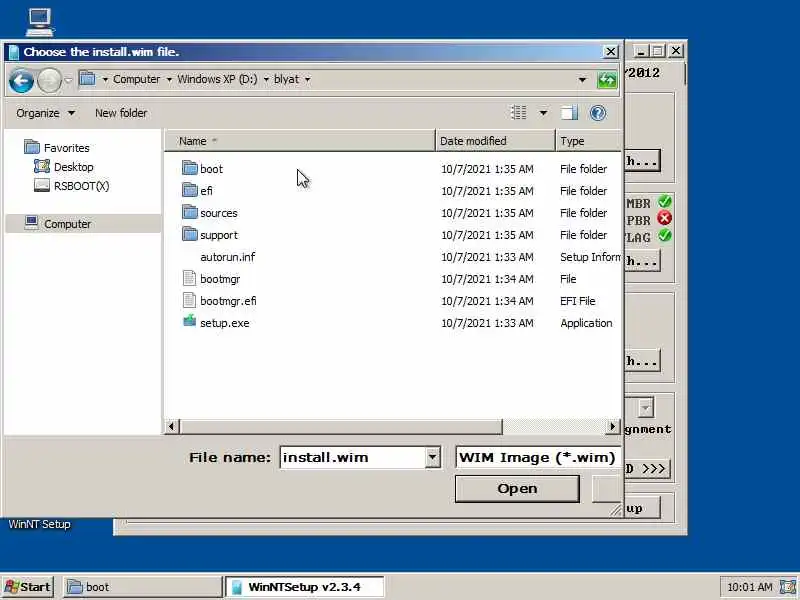Click the blyat breadcrumb segment

pos(286,80)
